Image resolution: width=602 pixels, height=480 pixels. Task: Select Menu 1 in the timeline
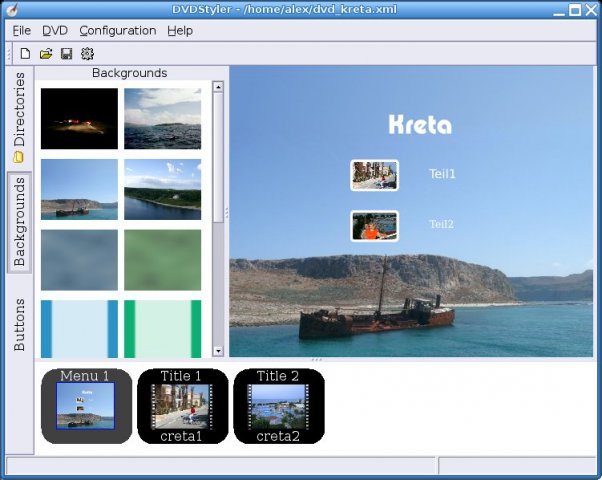pyautogui.click(x=86, y=406)
